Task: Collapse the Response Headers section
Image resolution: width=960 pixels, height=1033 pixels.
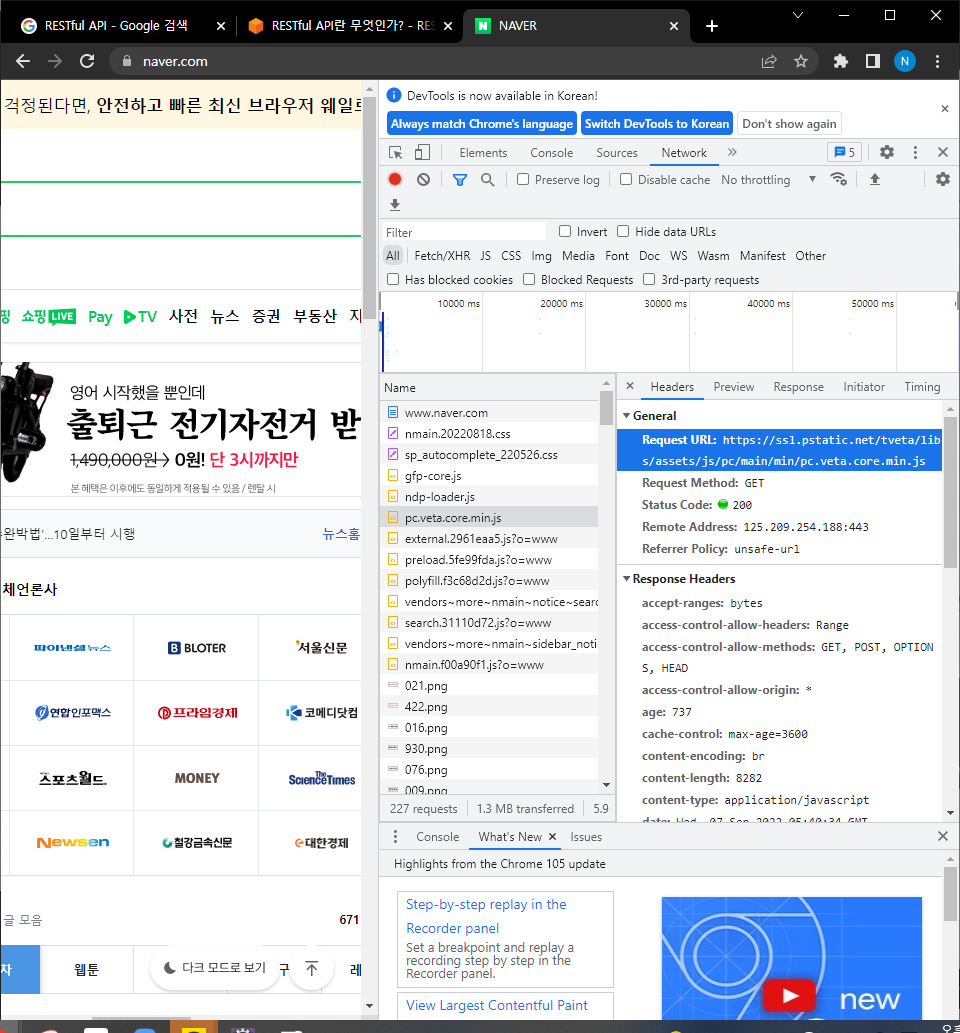Action: 627,578
